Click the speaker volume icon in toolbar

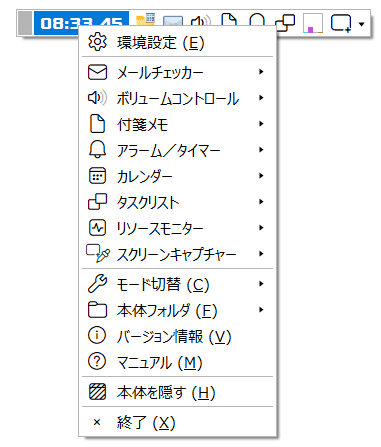(x=200, y=21)
